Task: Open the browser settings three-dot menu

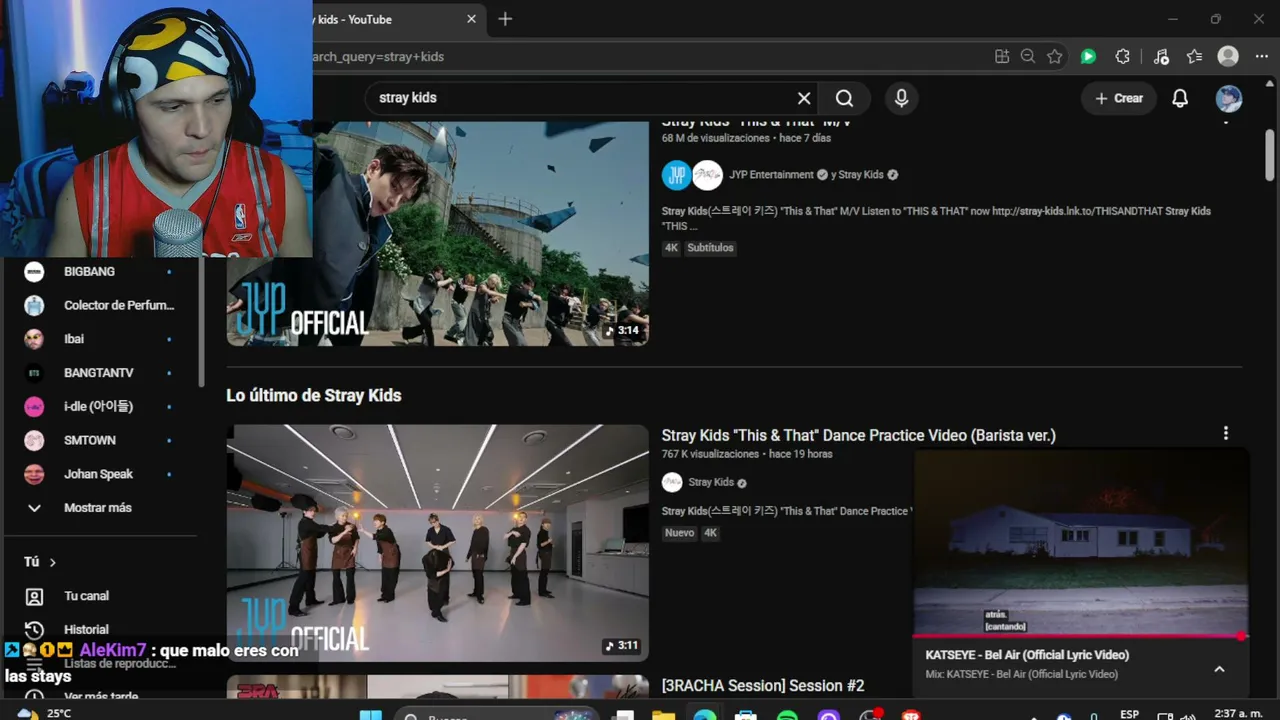Action: pyautogui.click(x=1261, y=57)
